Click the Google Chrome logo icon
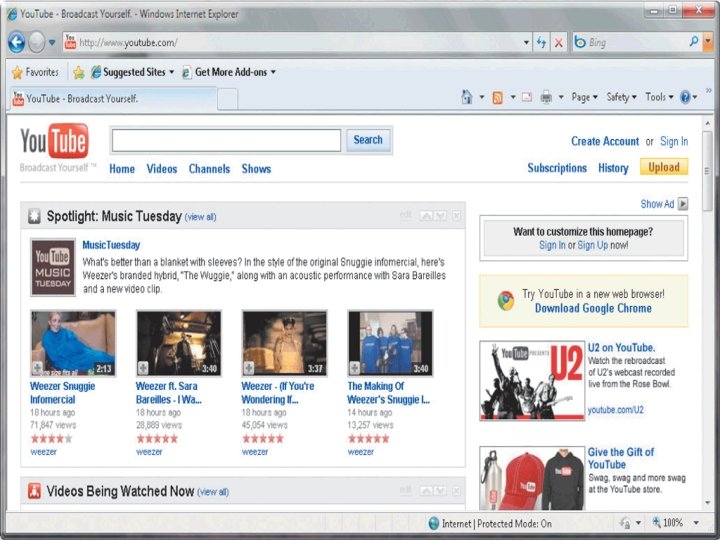 pos(506,301)
